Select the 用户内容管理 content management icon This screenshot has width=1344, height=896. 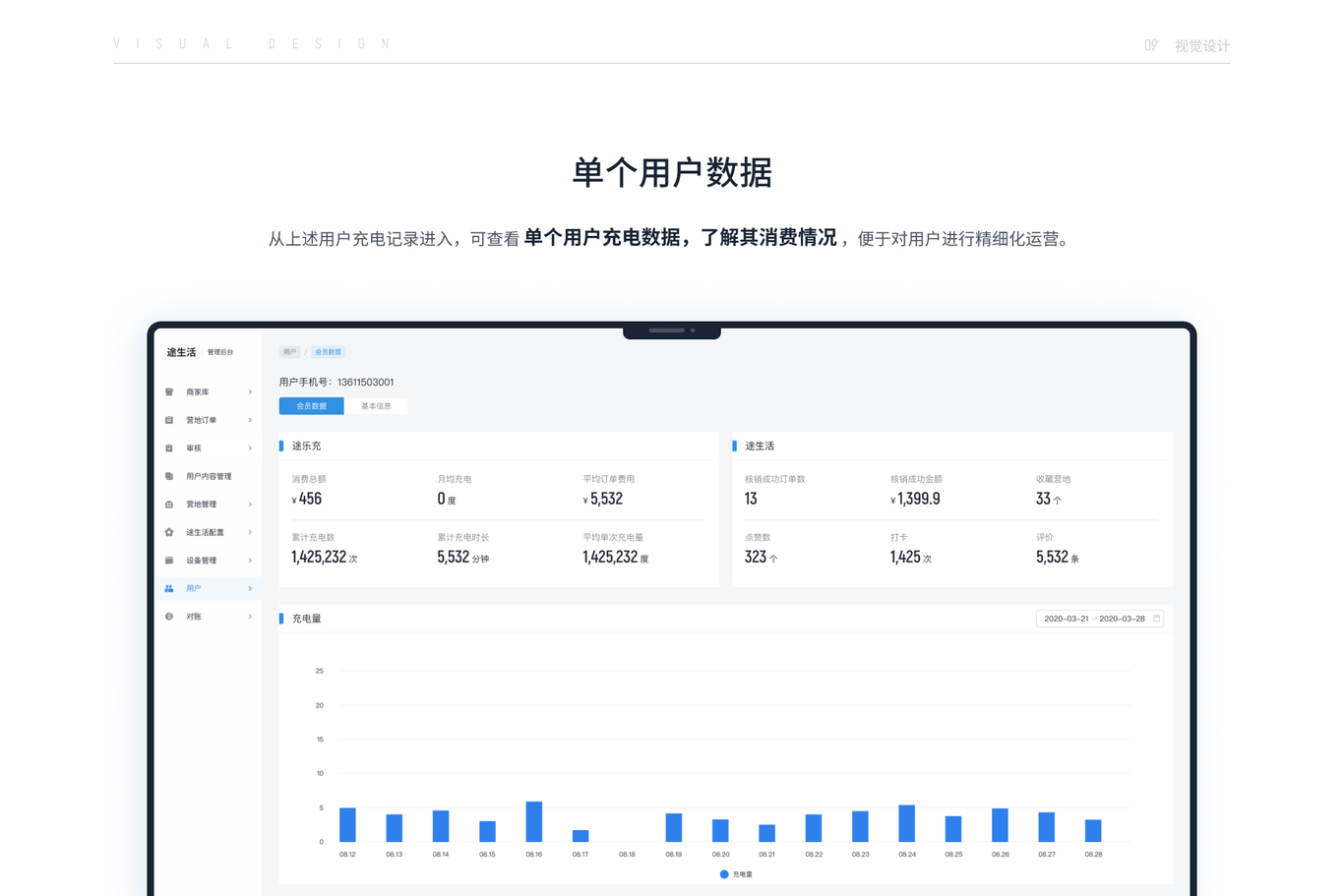(168, 476)
